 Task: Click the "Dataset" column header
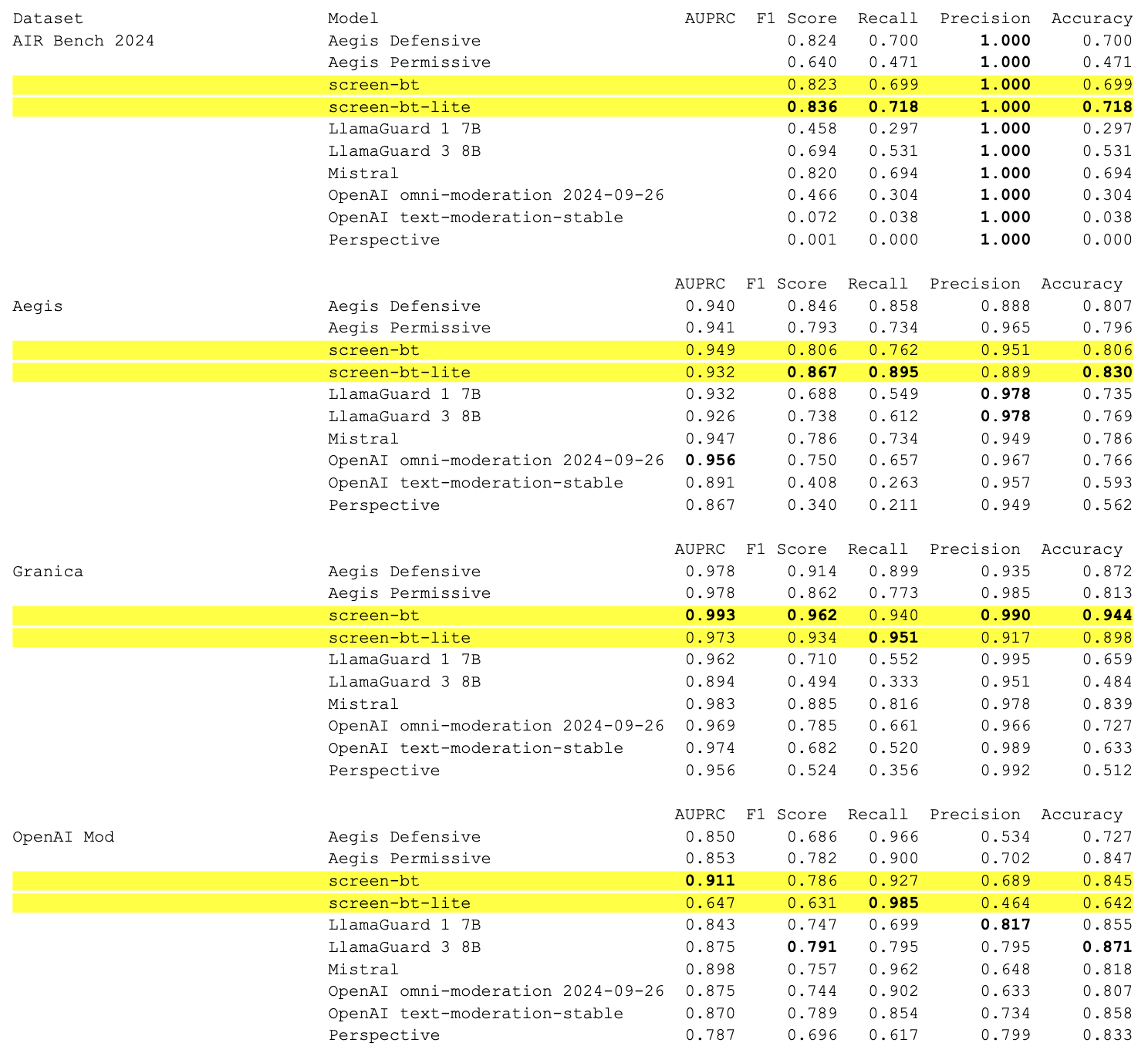(48, 19)
